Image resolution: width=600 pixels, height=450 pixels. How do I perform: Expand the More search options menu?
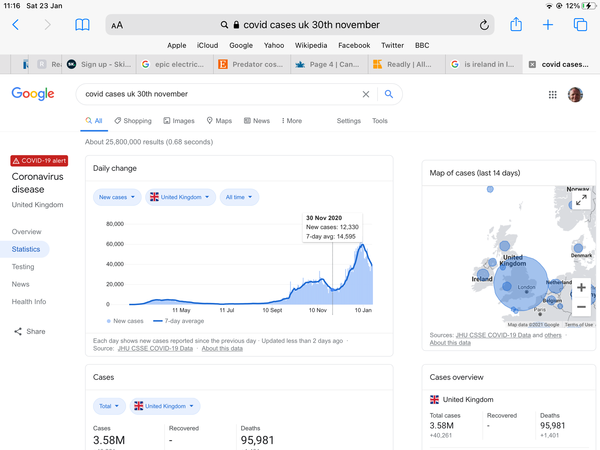292,121
